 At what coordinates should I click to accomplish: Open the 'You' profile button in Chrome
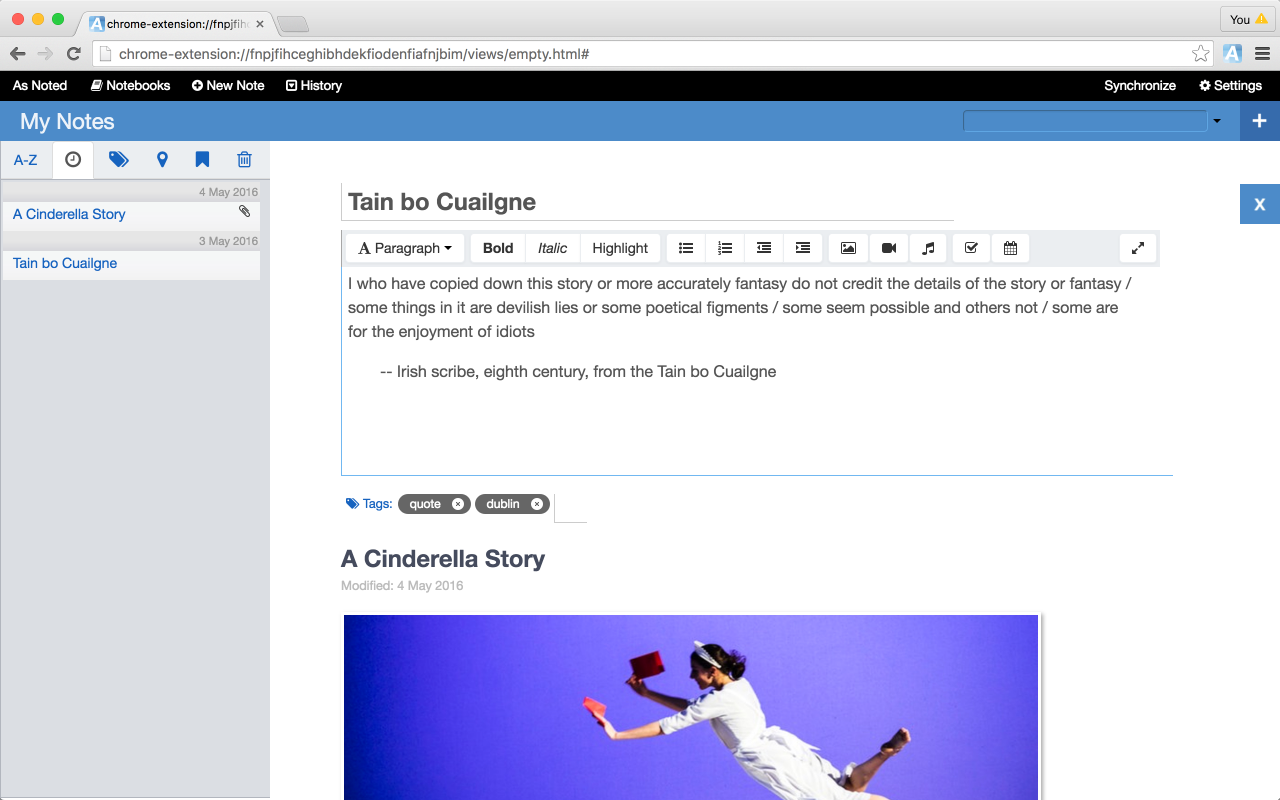(1248, 19)
